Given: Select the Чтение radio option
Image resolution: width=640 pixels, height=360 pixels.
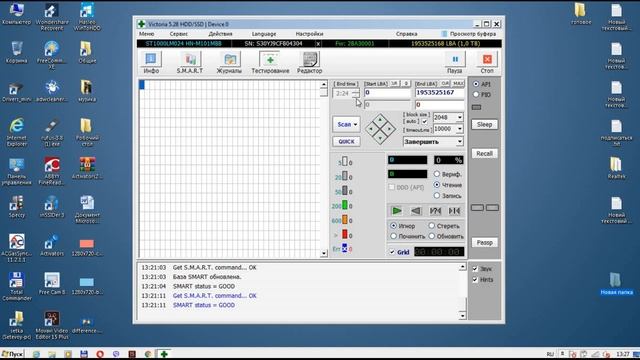Looking at the screenshot, I should coord(437,185).
